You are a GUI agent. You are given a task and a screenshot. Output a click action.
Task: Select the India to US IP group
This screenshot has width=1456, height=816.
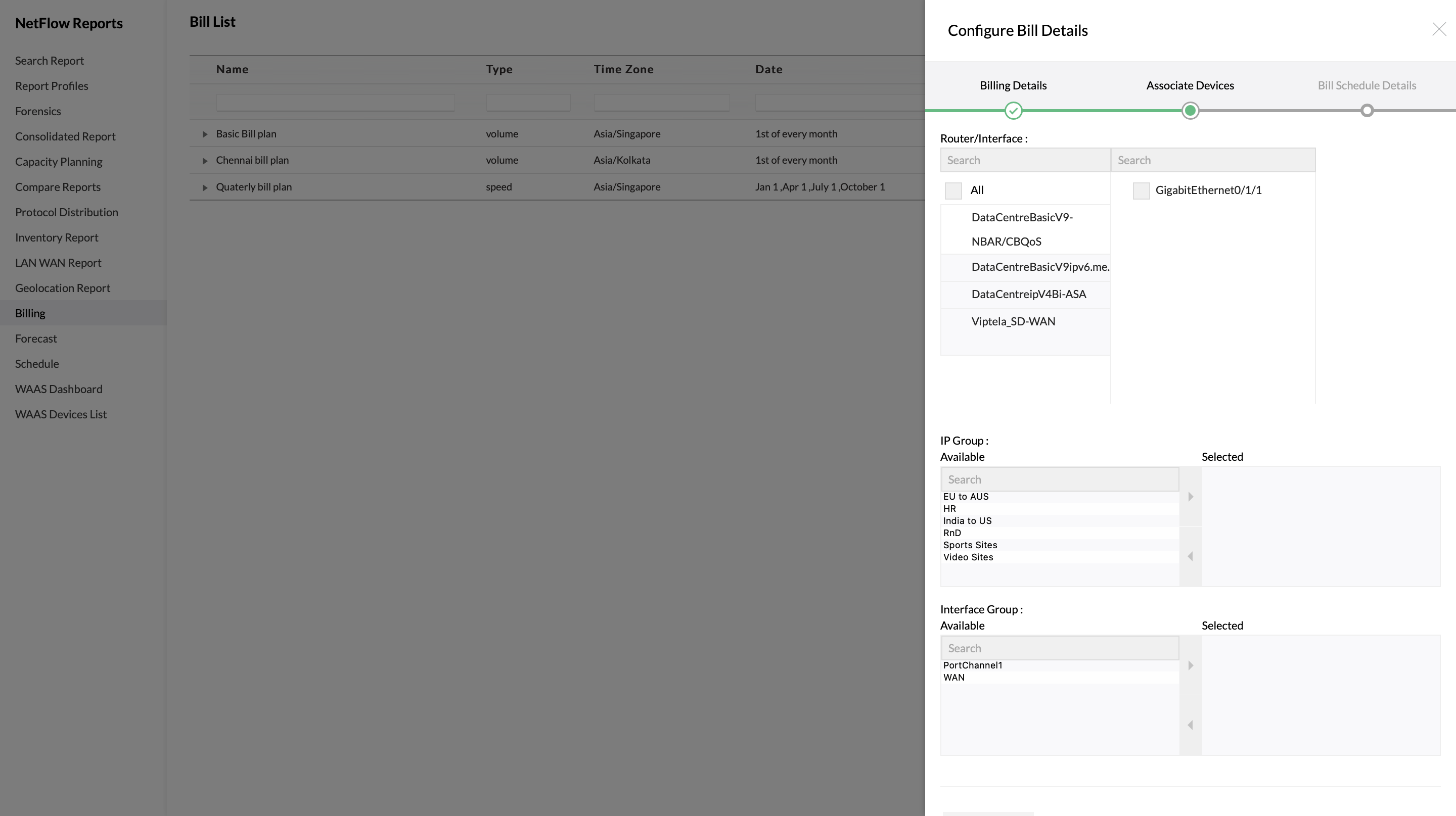tap(966, 520)
